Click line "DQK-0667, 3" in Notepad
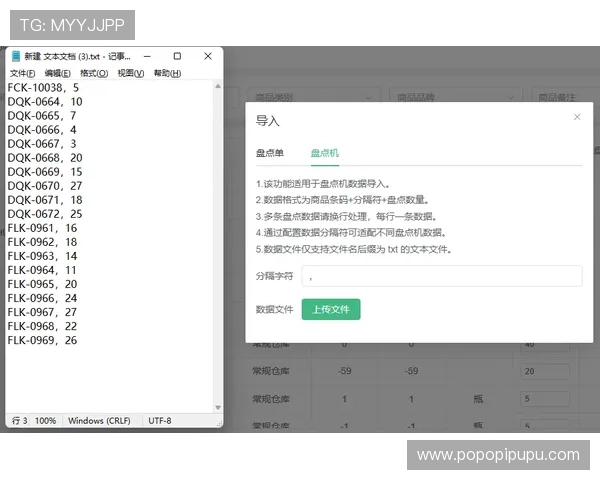 [x=42, y=144]
